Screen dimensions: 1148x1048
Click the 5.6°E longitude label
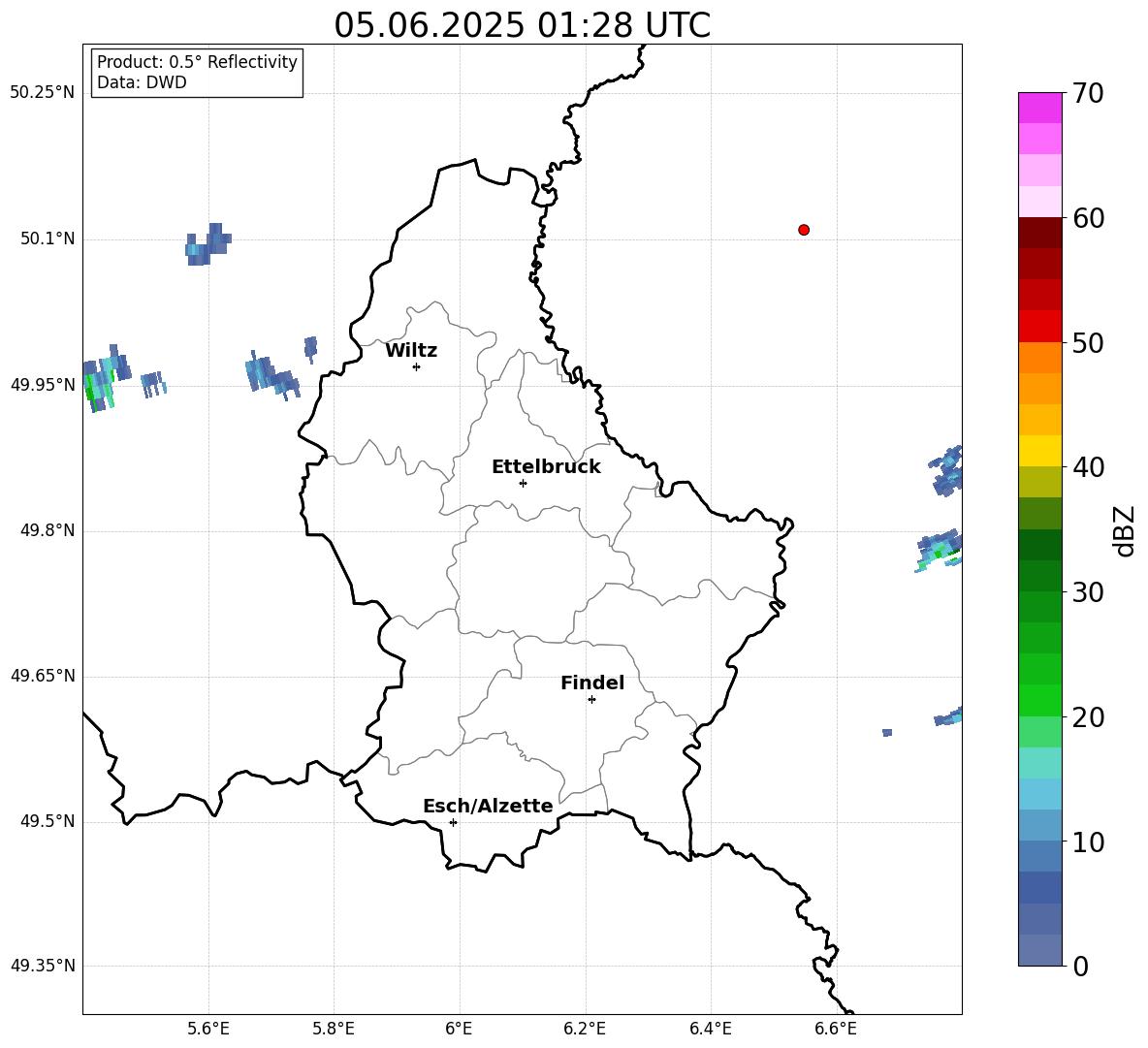point(207,1029)
